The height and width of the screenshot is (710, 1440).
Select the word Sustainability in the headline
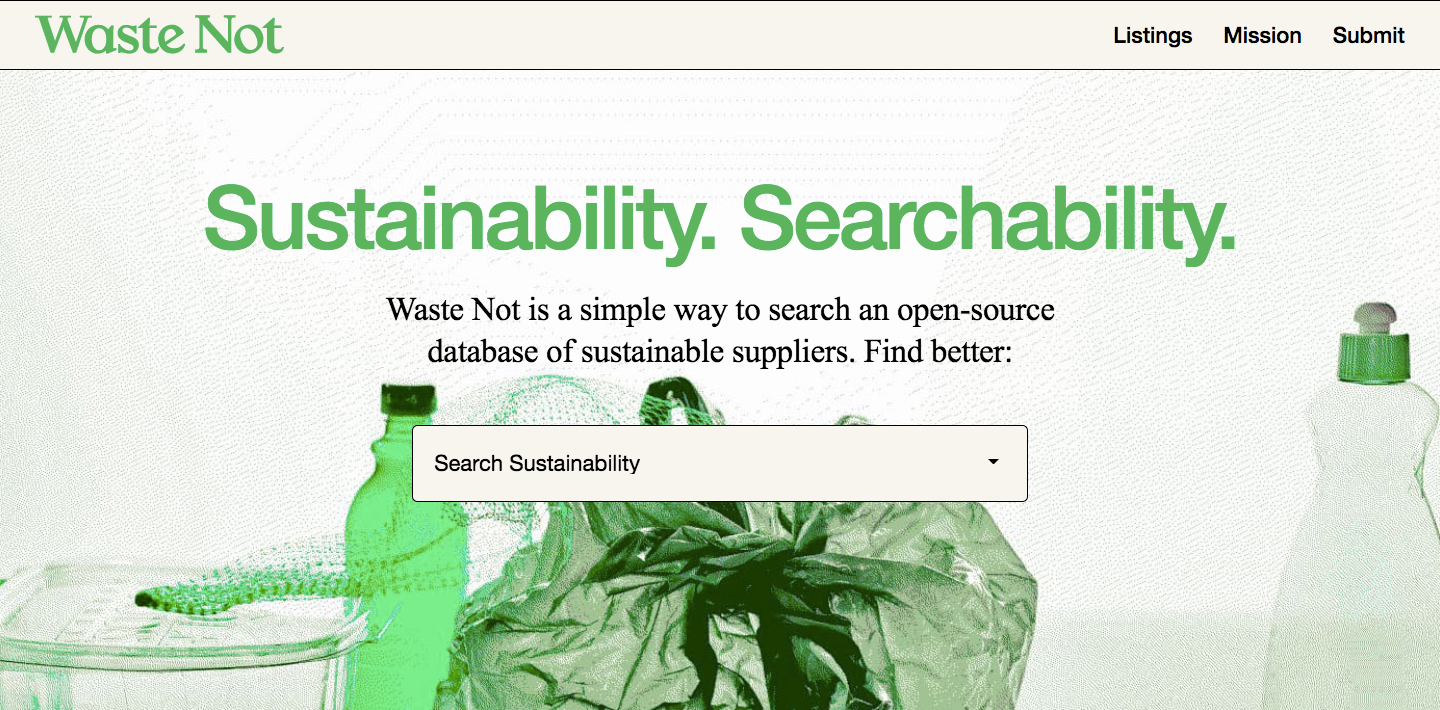click(461, 218)
